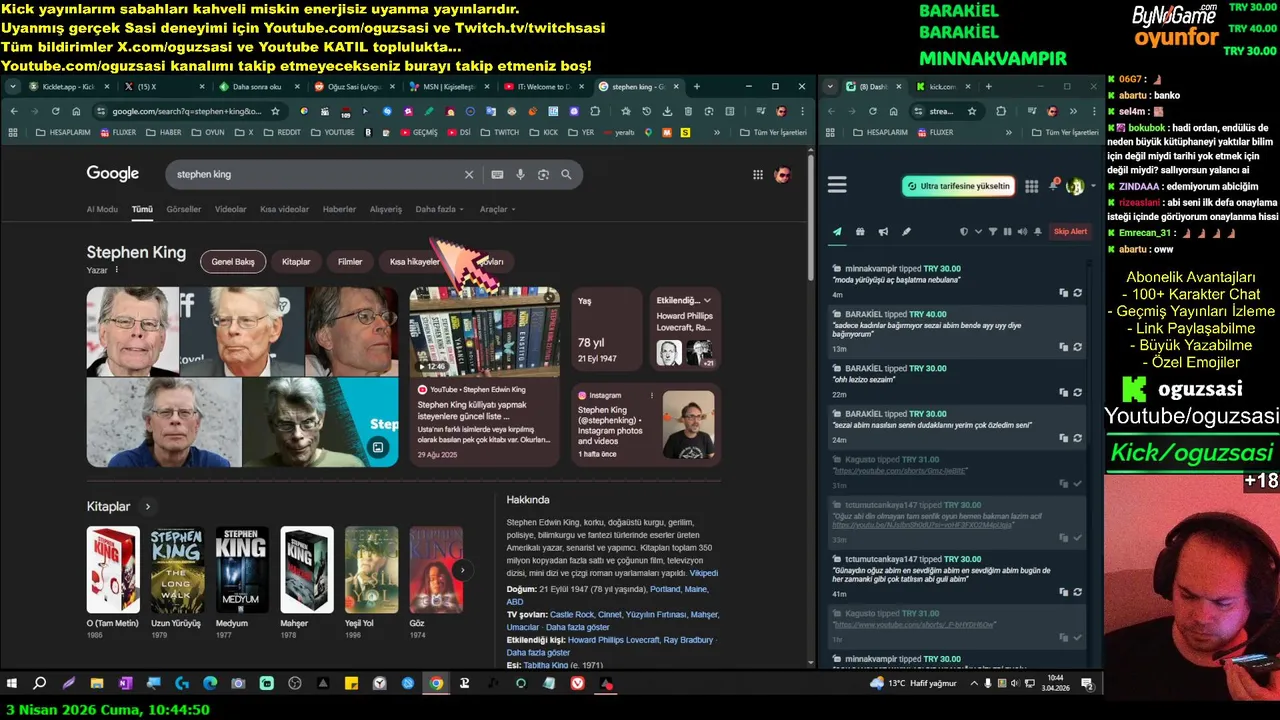
Task: Expand the Etkilendiği card chevron
Action: click(x=707, y=300)
